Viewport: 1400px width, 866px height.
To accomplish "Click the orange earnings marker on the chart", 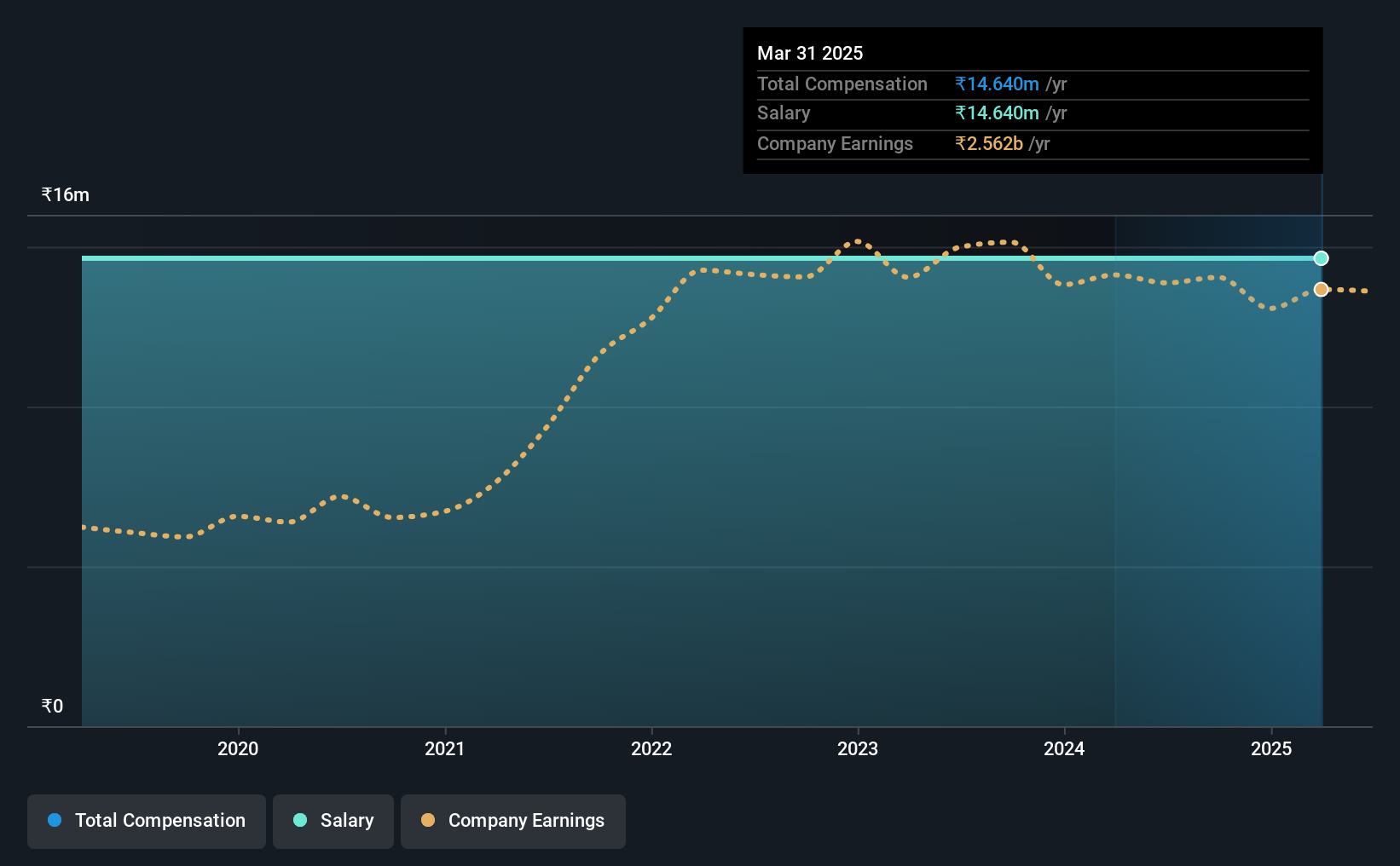I will coord(1321,289).
